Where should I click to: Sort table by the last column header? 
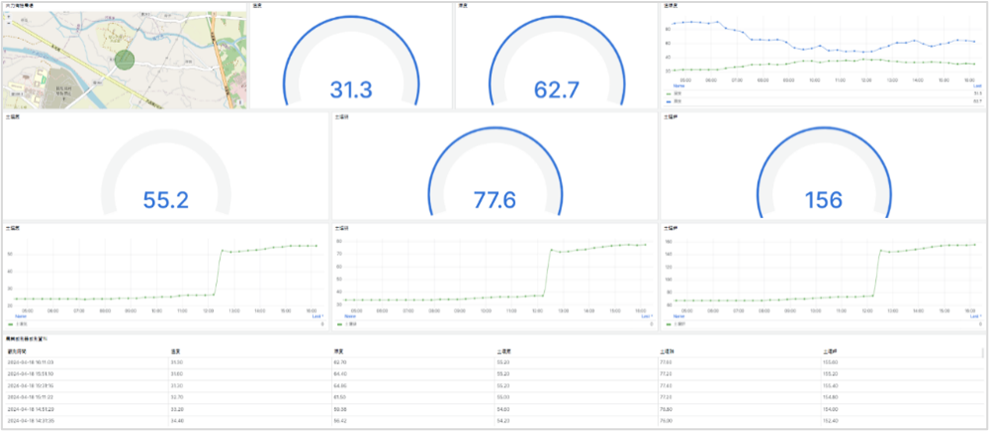(x=829, y=352)
